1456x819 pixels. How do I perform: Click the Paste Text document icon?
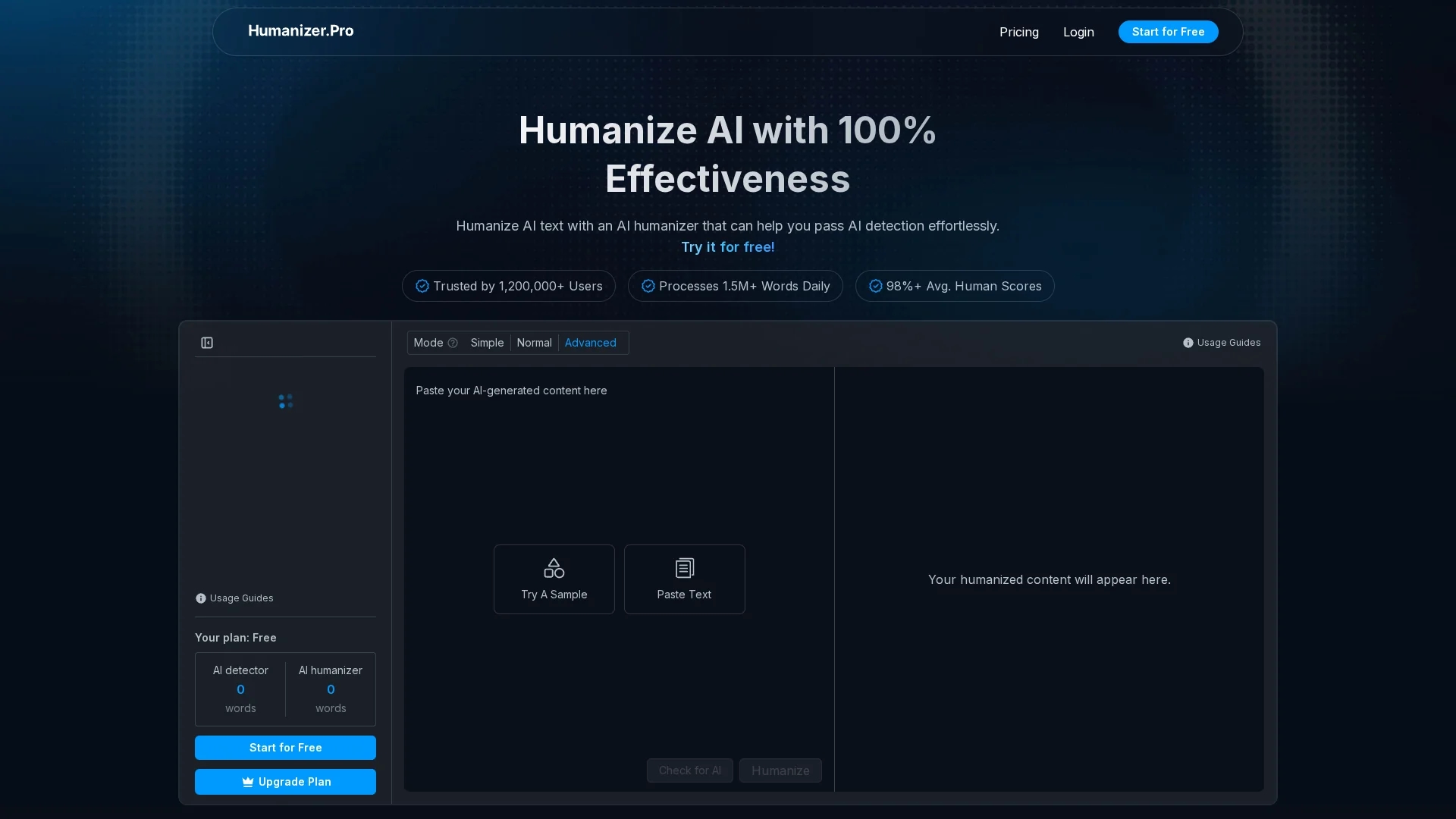click(x=684, y=568)
